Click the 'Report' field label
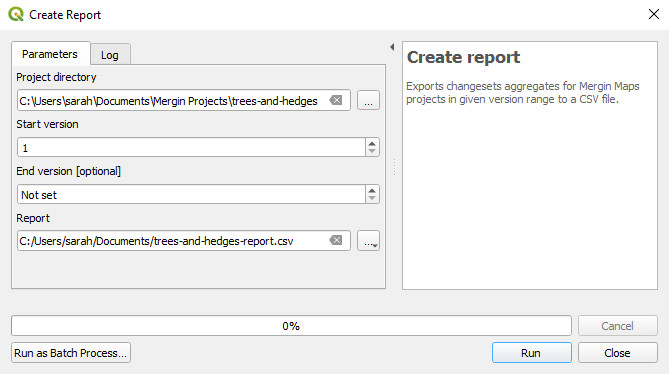The height and width of the screenshot is (374, 669). click(x=33, y=218)
